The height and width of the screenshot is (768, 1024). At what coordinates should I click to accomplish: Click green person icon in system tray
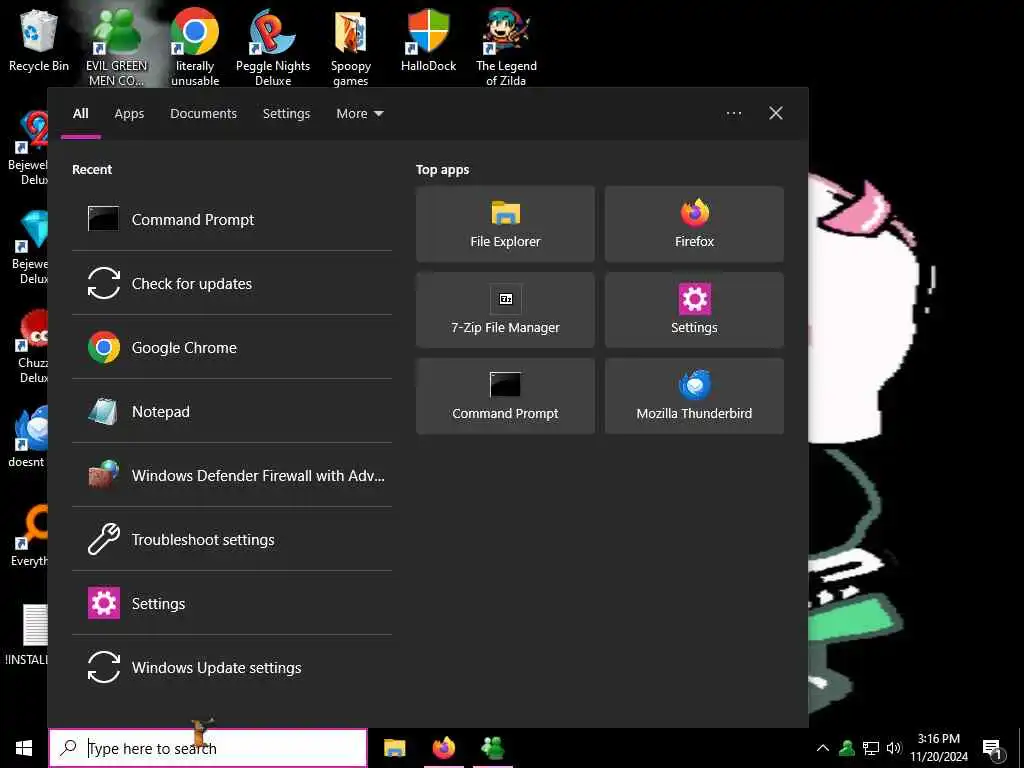[847, 748]
